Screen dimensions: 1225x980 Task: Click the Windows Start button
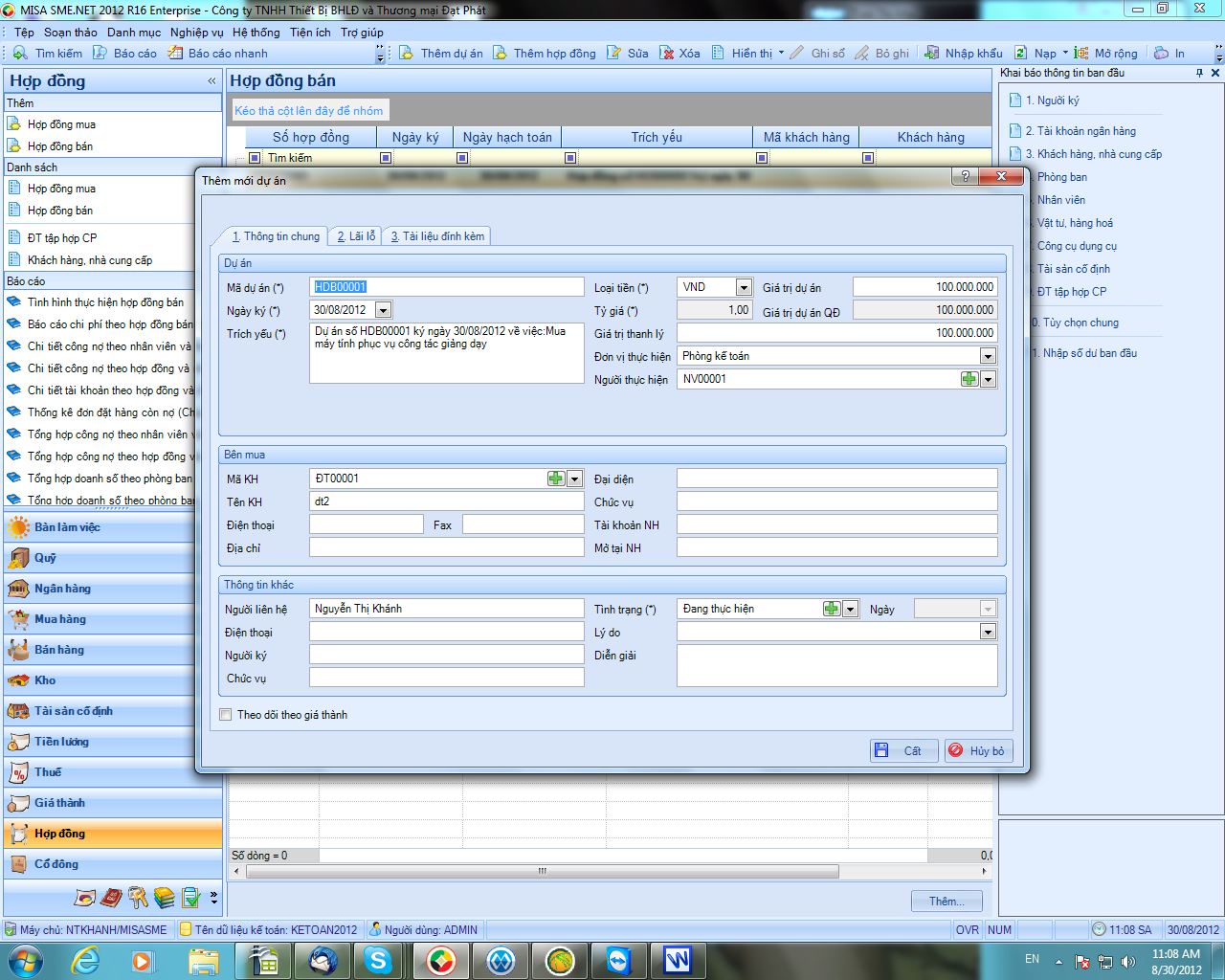[25, 961]
